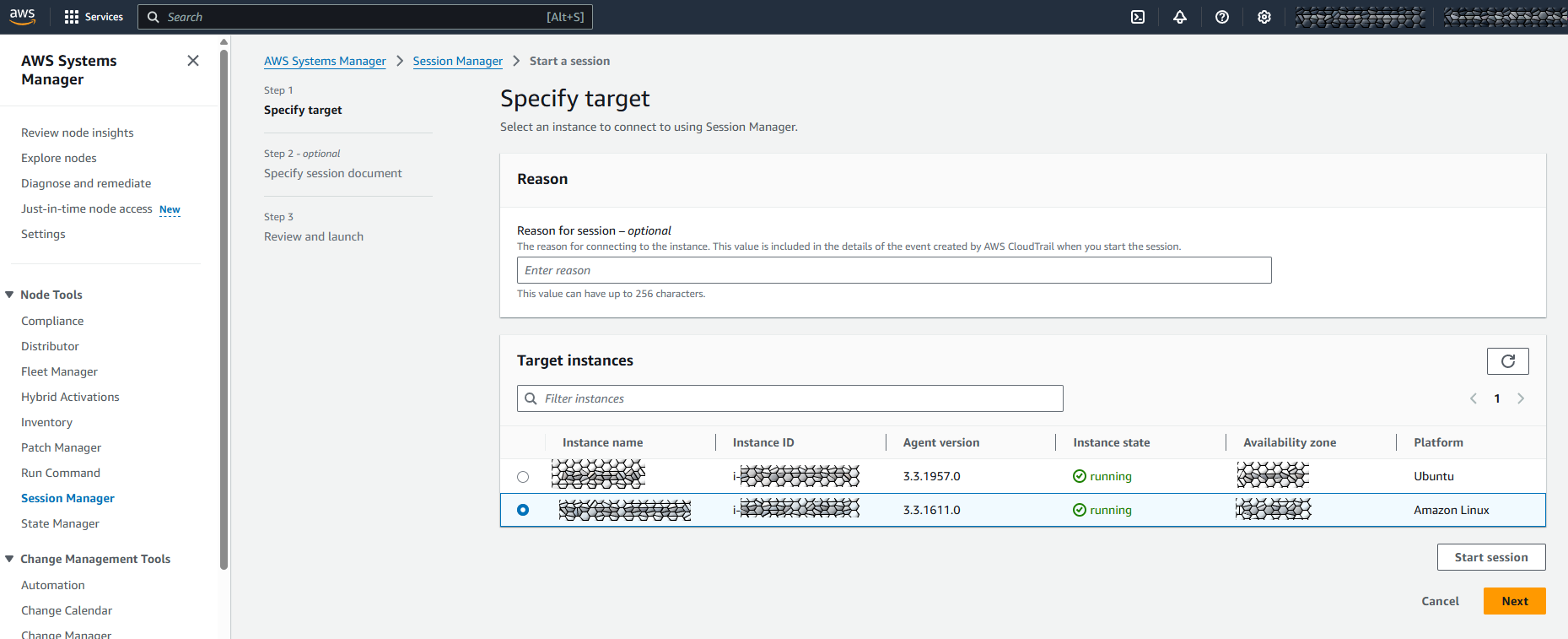Viewport: 1568px width, 639px height.
Task: Refresh the Target instances list
Action: point(1508,361)
